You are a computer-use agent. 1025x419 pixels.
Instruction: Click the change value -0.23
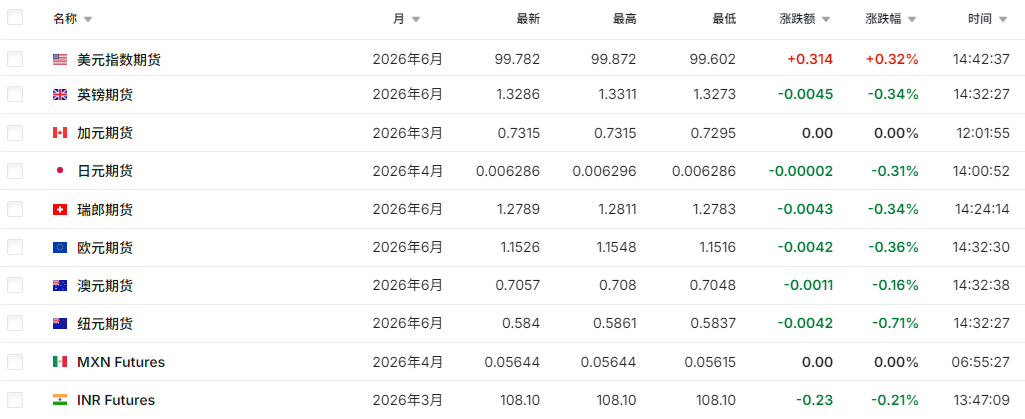click(815, 399)
